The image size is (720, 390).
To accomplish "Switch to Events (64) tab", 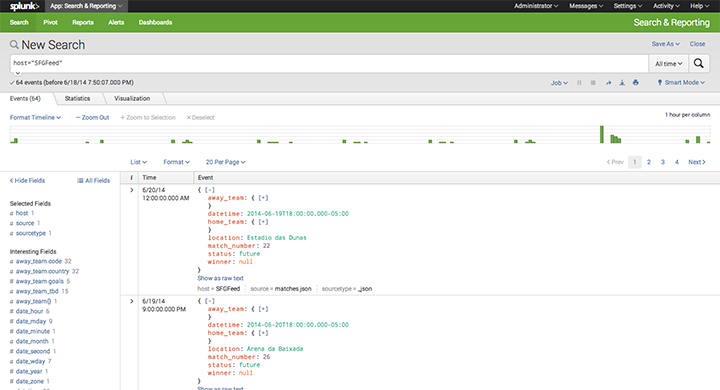I will 25,98.
